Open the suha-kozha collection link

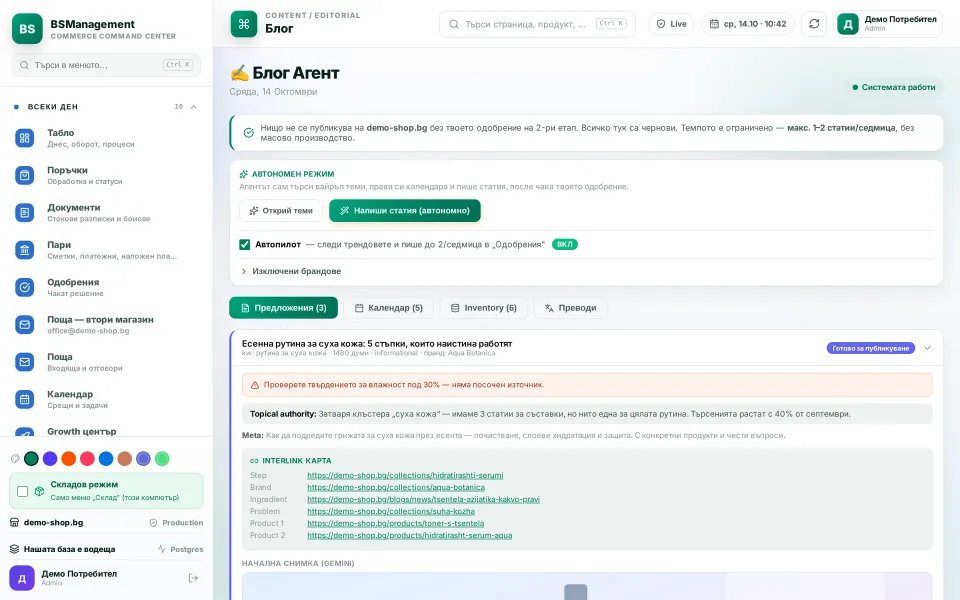coord(391,511)
